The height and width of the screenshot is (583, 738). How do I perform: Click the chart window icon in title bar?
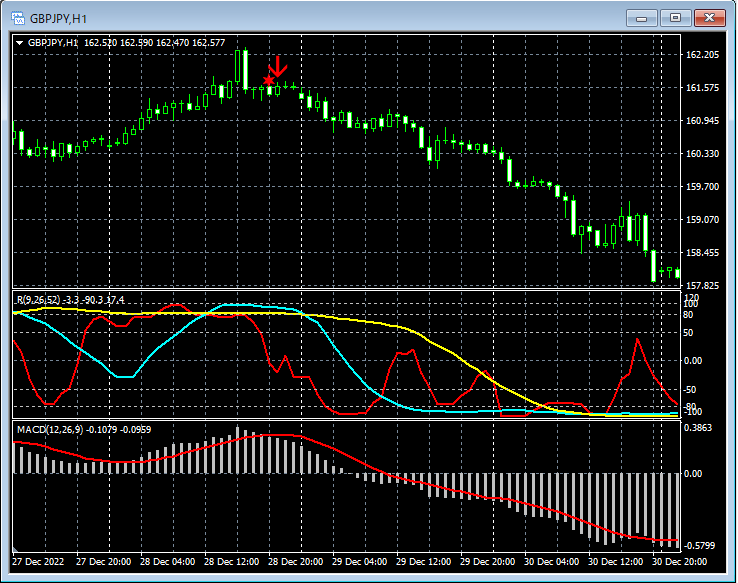pos(18,17)
